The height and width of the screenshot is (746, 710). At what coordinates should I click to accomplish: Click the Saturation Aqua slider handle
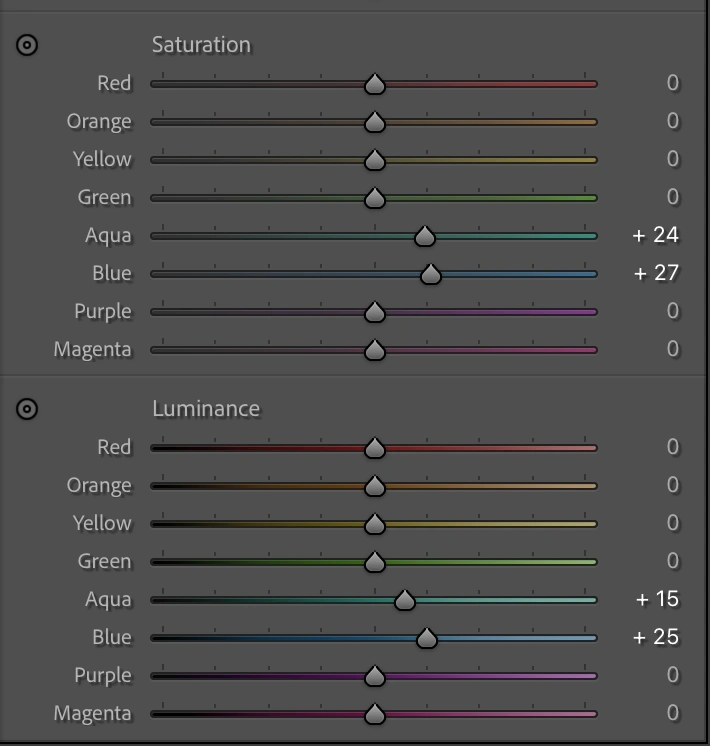(x=425, y=236)
